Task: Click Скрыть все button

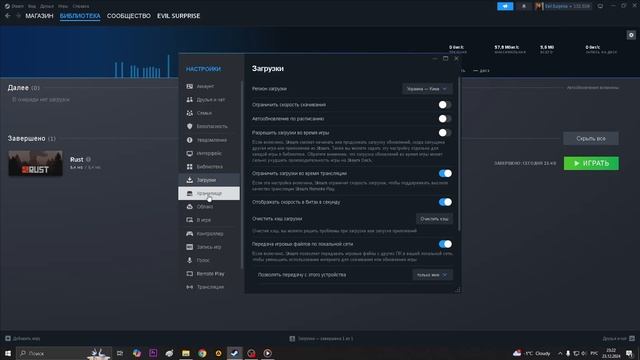Action: click(591, 138)
